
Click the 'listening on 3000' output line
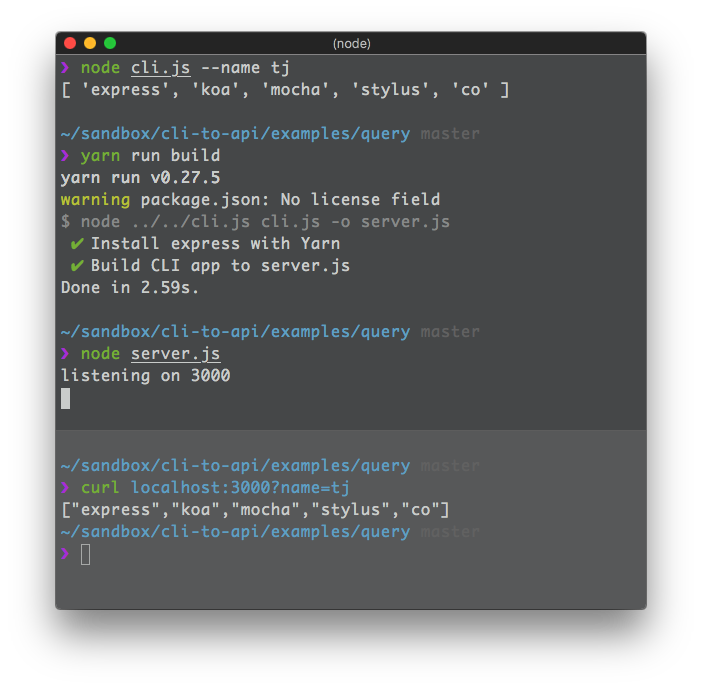[146, 376]
